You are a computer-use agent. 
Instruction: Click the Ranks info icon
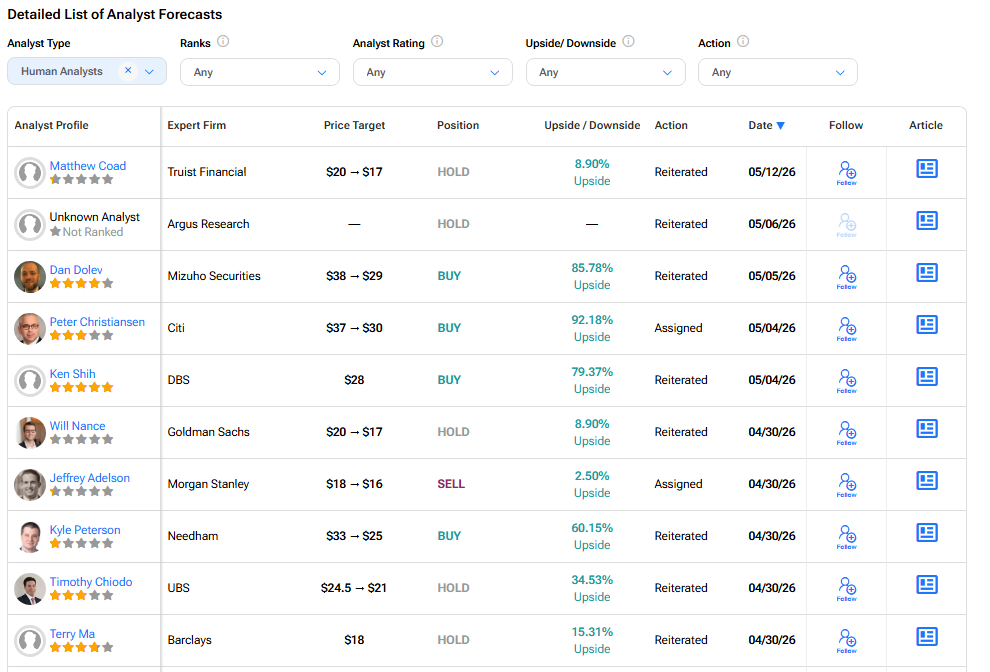tap(223, 42)
